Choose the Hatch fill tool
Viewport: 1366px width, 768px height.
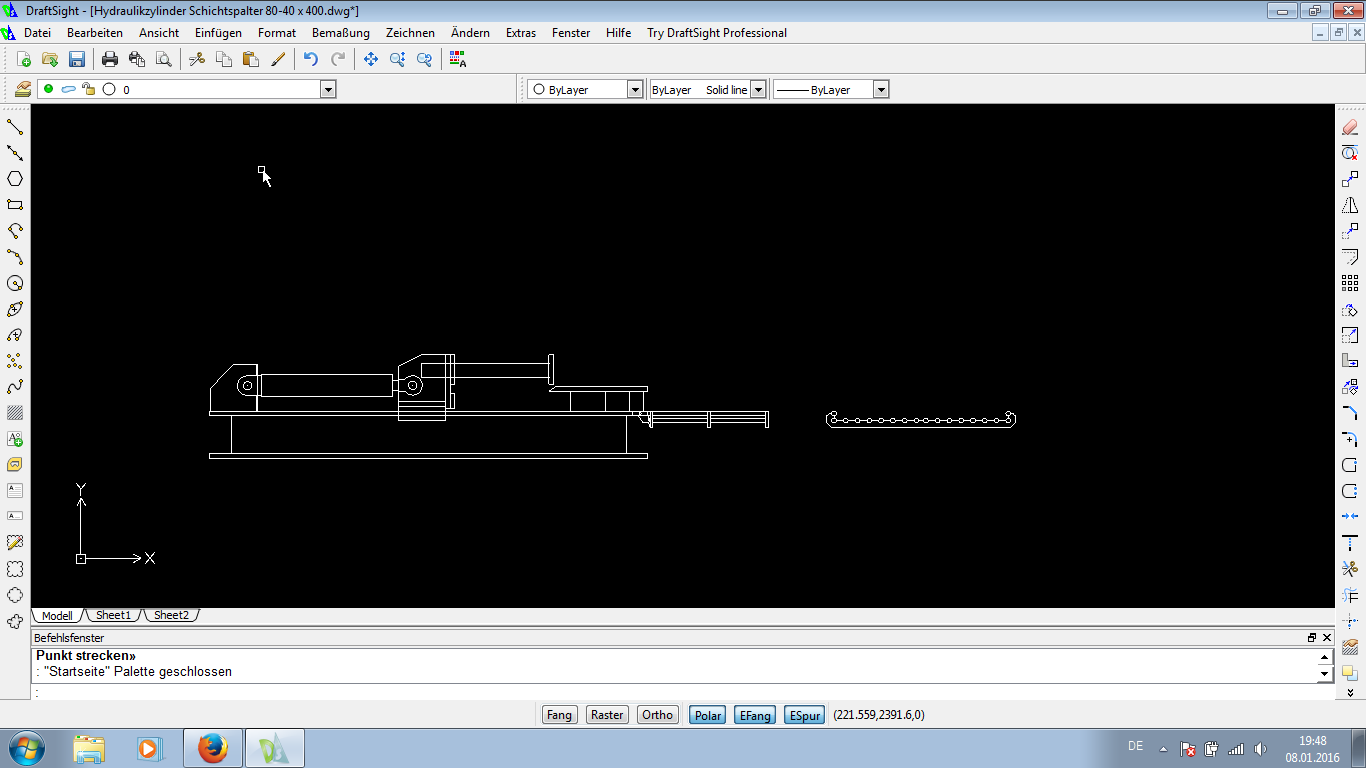pos(15,413)
